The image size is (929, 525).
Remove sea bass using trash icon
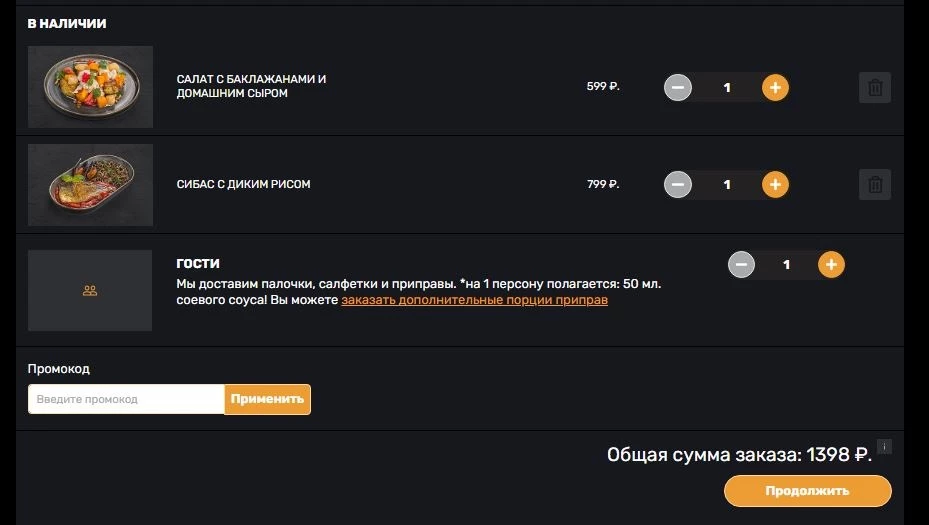pyautogui.click(x=875, y=184)
